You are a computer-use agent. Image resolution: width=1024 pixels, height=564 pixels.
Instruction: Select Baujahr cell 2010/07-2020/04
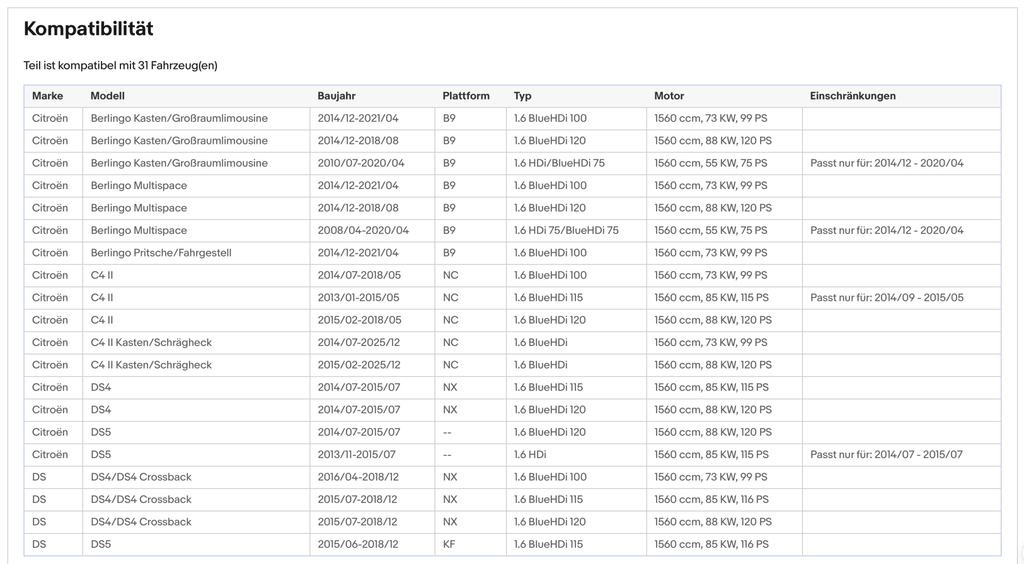click(x=361, y=163)
